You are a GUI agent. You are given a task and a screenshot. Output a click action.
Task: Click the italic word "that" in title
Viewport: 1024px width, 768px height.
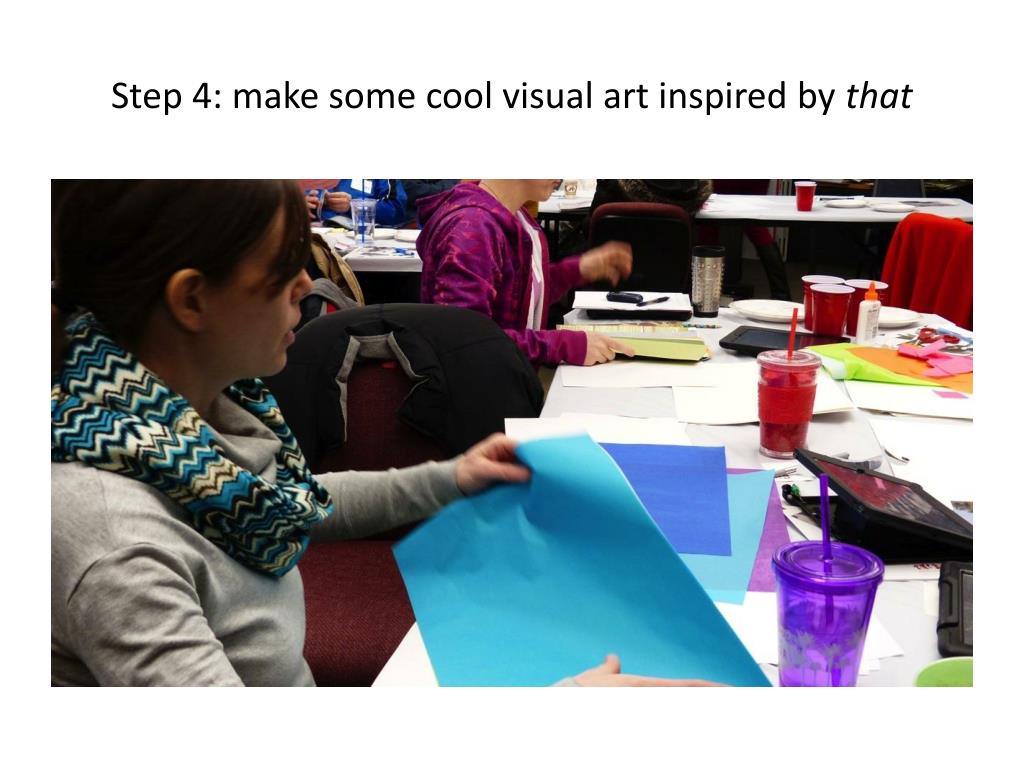(878, 97)
